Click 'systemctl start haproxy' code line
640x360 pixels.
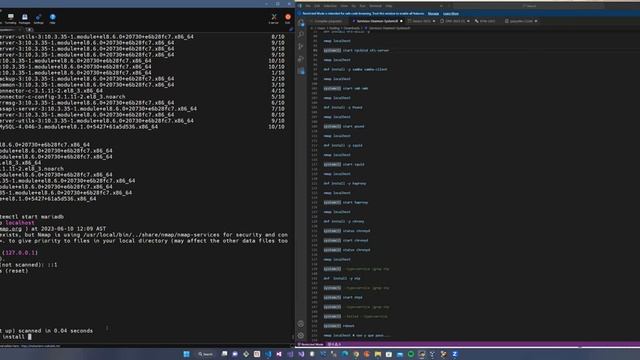(346, 202)
